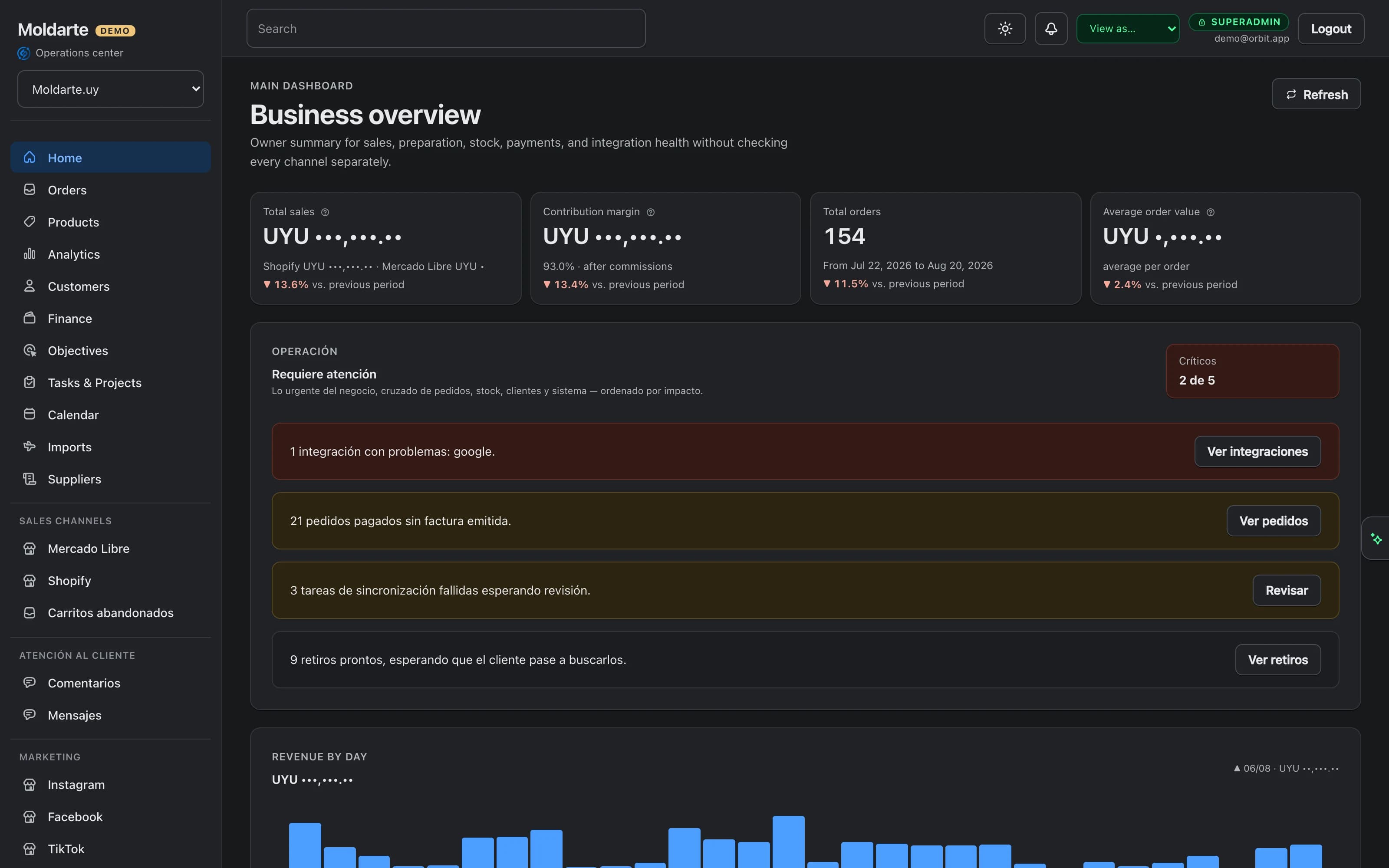Click the Average order value info icon
This screenshot has height=868, width=1389.
click(1211, 212)
